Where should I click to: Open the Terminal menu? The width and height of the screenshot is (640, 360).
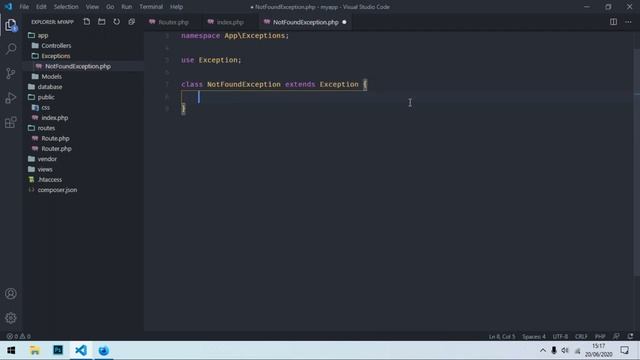151,7
